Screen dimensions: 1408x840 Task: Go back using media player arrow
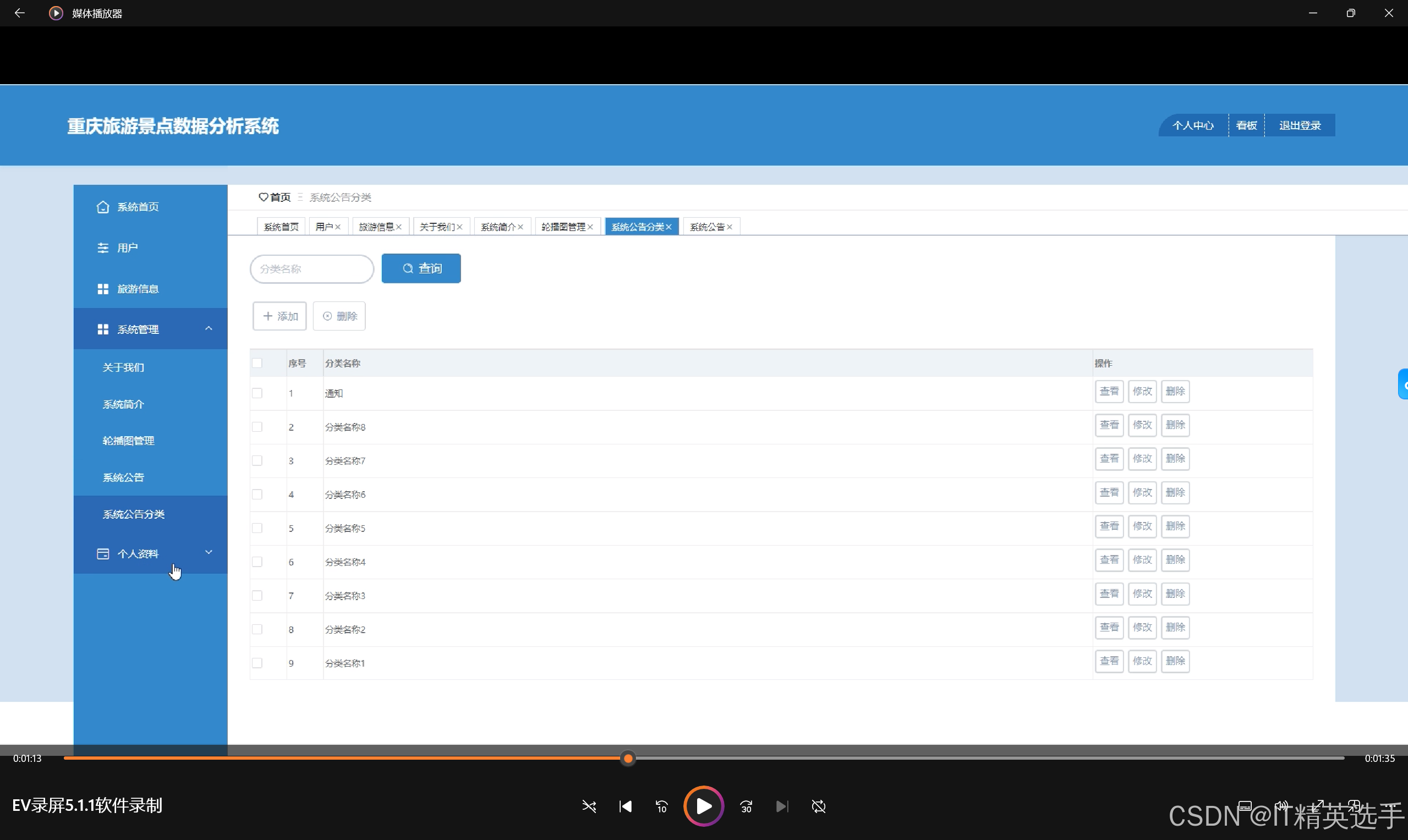click(x=20, y=13)
